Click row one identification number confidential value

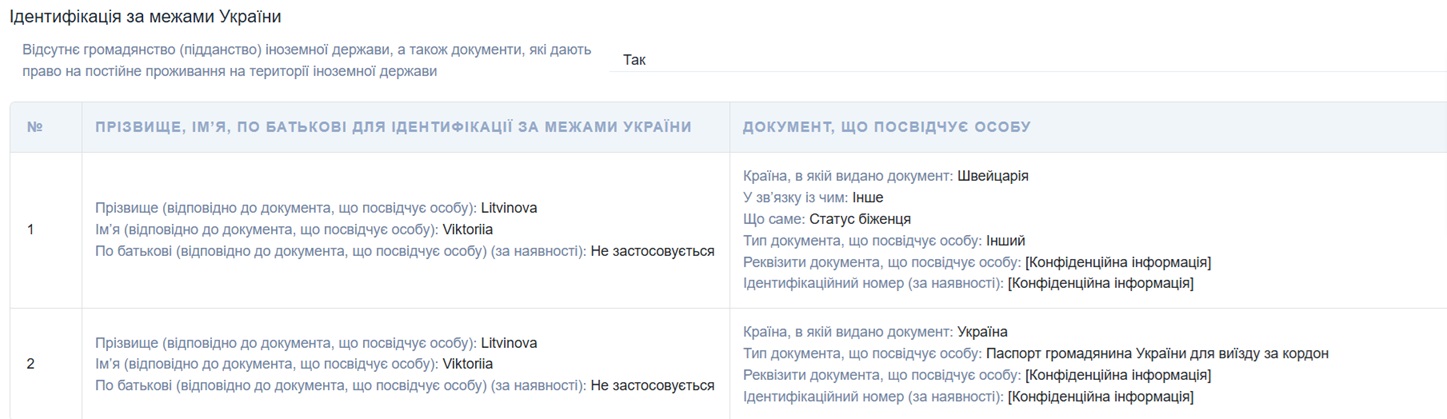(1100, 284)
